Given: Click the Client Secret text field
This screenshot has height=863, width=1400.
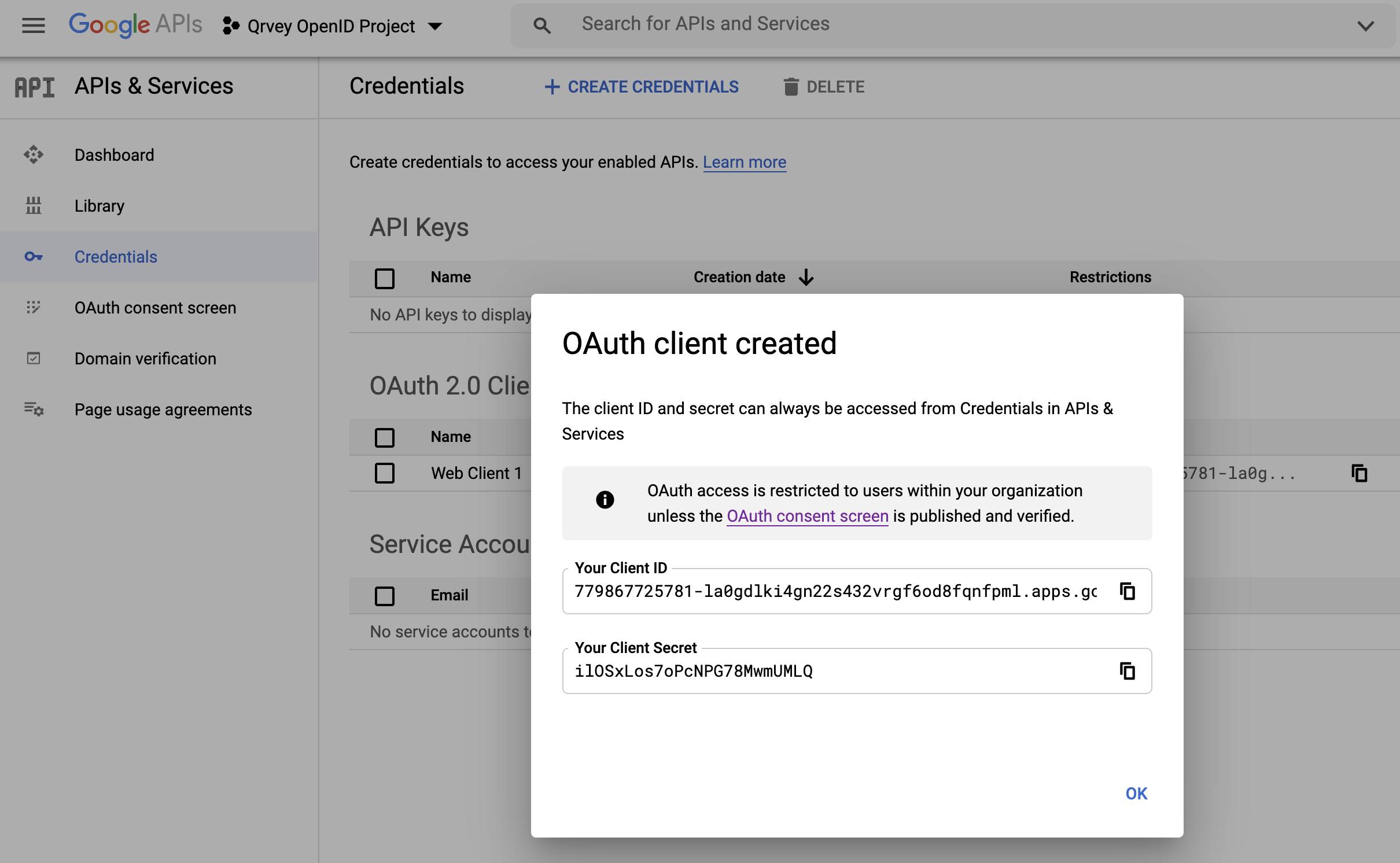Looking at the screenshot, I should pos(833,671).
